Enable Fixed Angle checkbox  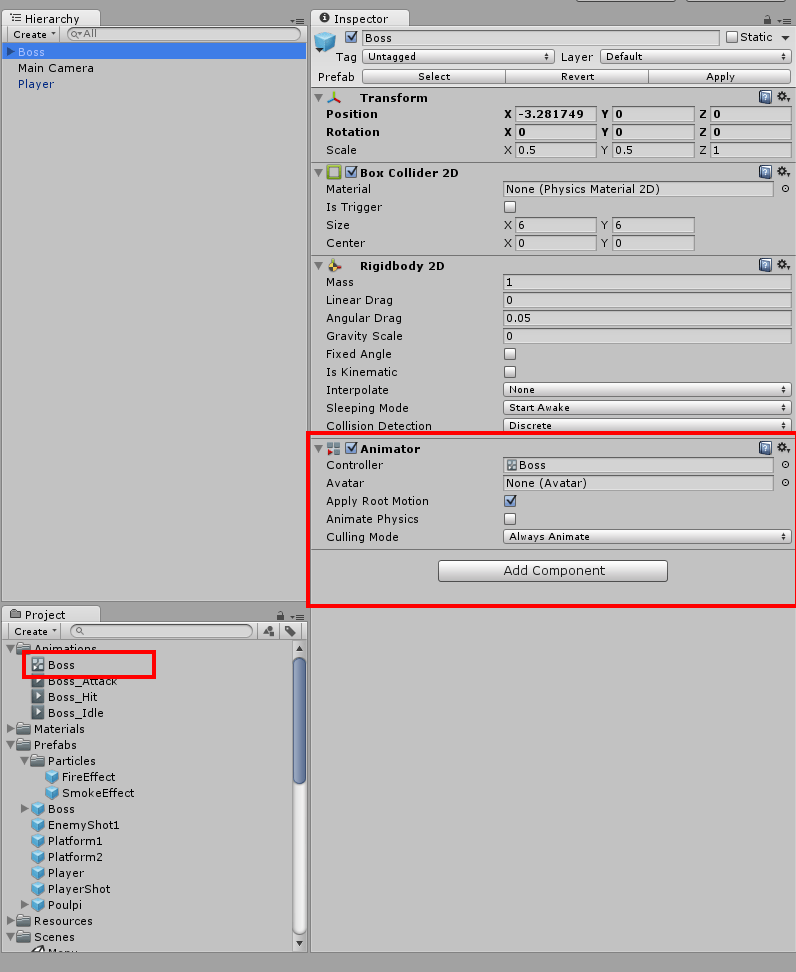510,354
